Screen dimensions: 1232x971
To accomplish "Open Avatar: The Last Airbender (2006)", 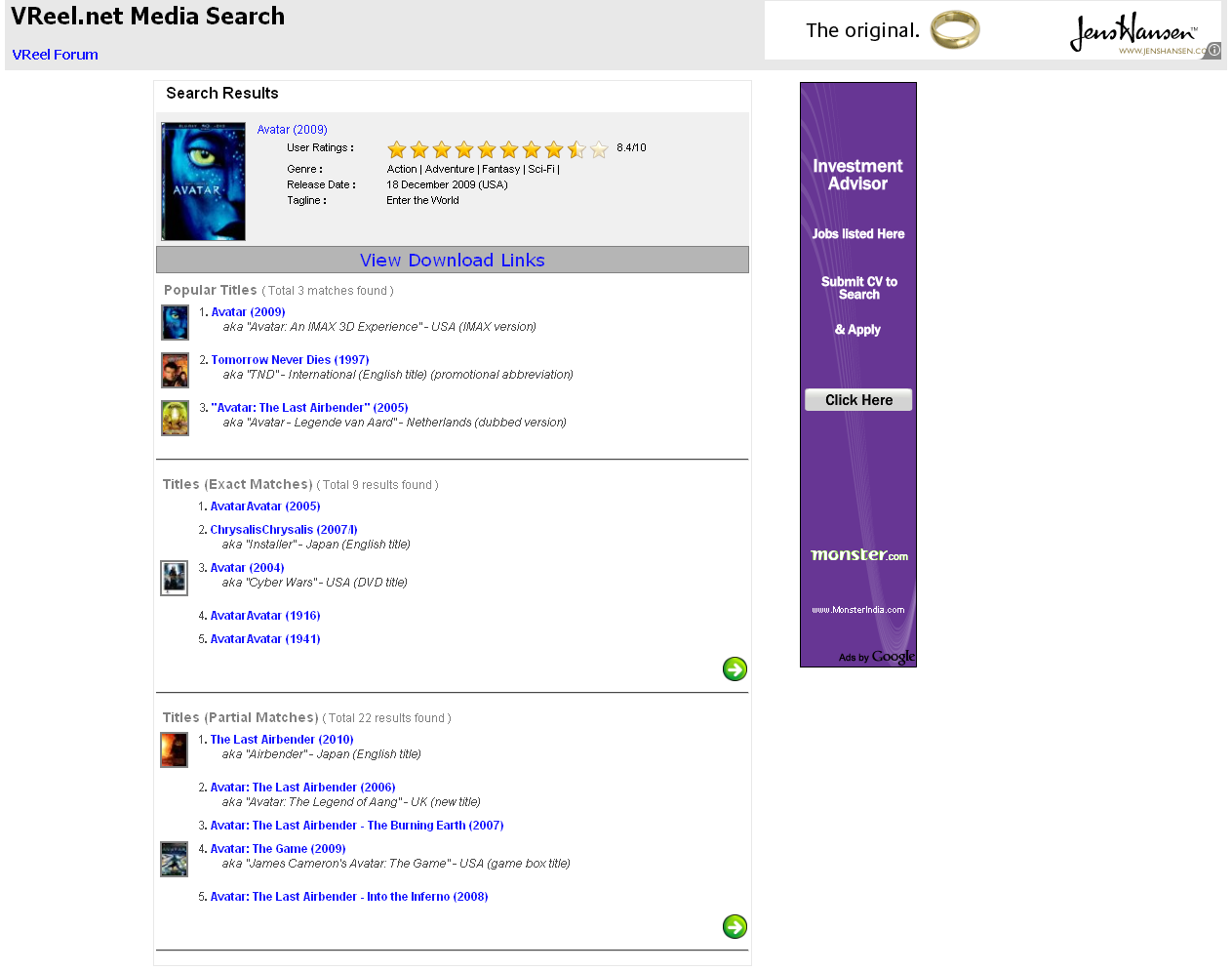I will 302,788.
